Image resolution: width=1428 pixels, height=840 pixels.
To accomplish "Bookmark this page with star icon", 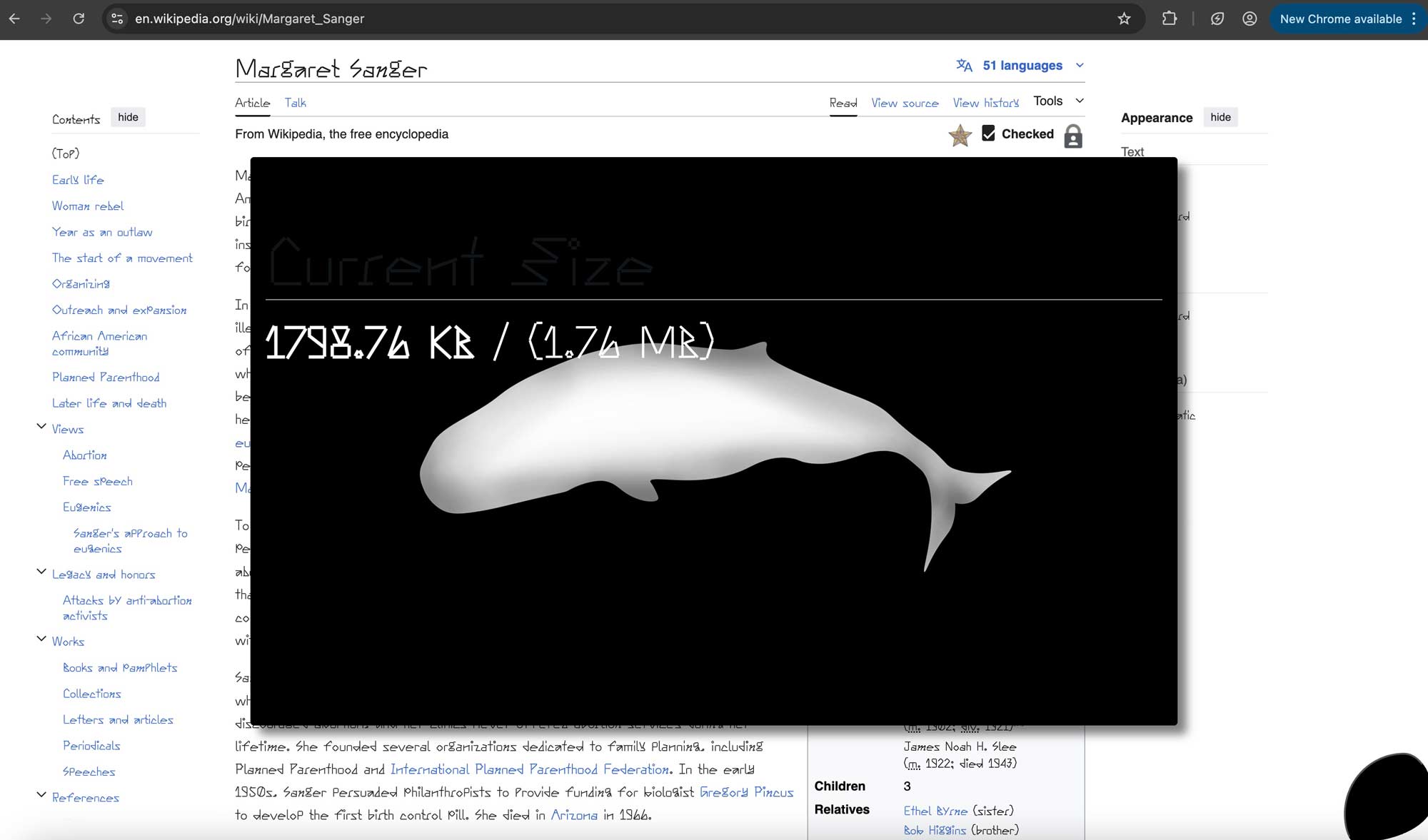I will (x=1124, y=19).
